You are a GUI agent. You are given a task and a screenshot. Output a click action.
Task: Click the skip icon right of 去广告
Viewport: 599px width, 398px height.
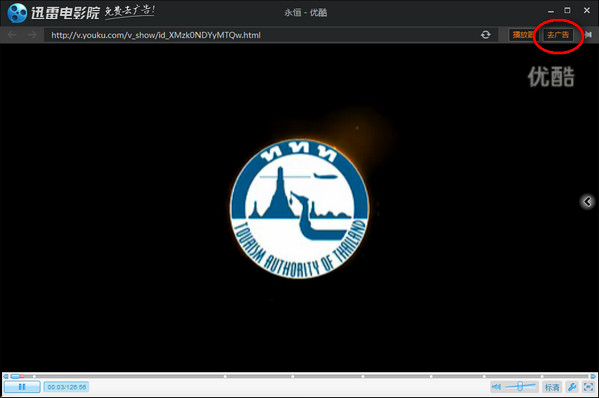588,35
